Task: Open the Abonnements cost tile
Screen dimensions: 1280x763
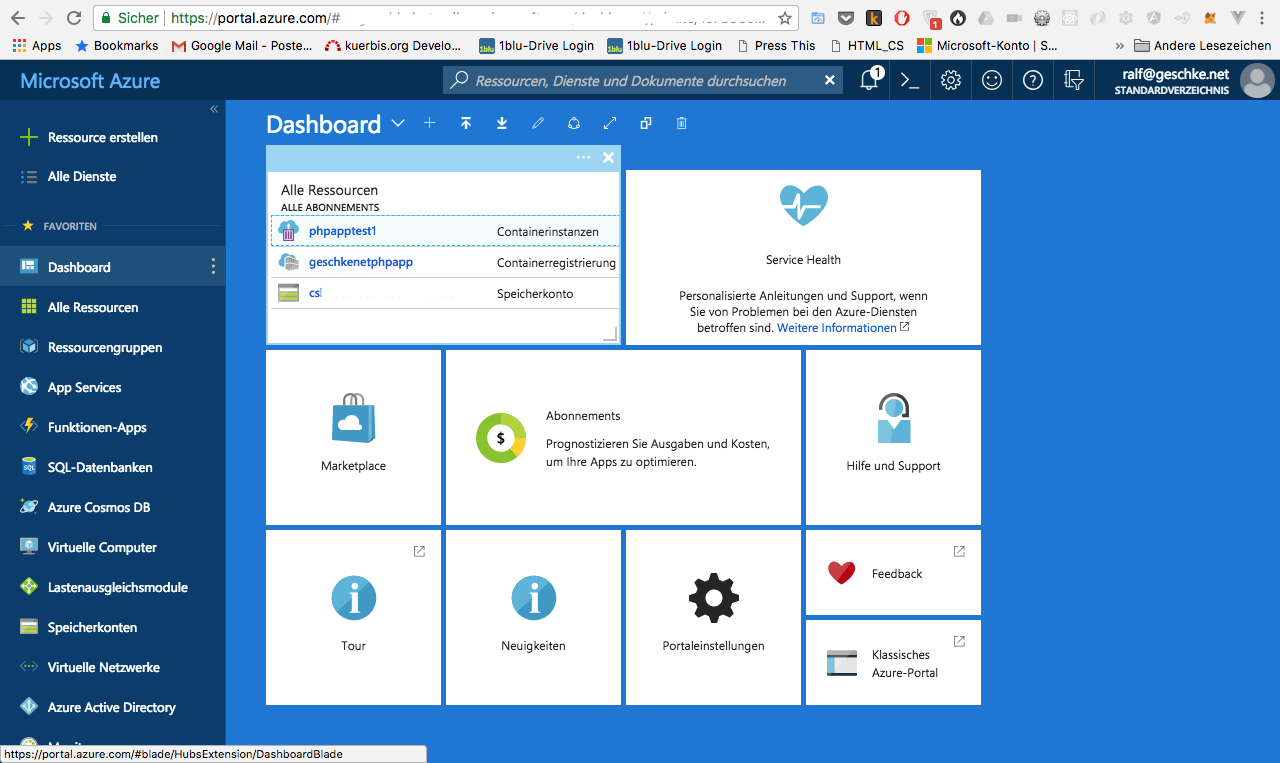Action: (x=623, y=437)
